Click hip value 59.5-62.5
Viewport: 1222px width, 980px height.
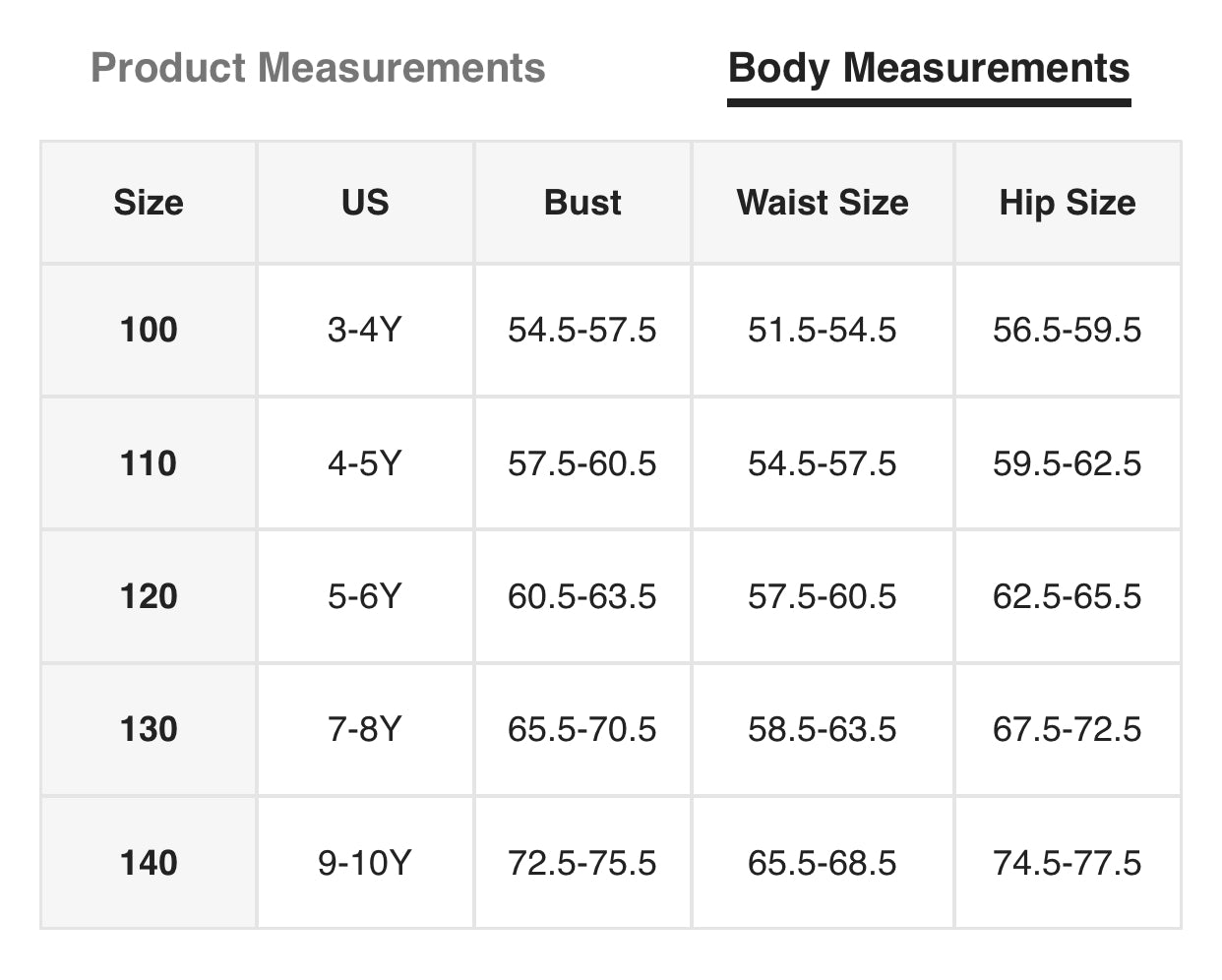1068,463
